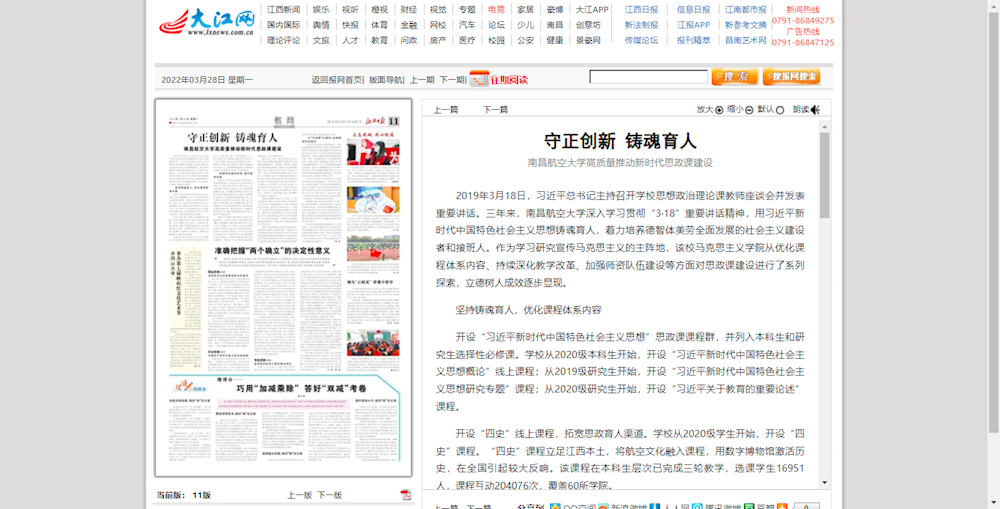
Task: Download the PDF of current page
Action: click(406, 495)
